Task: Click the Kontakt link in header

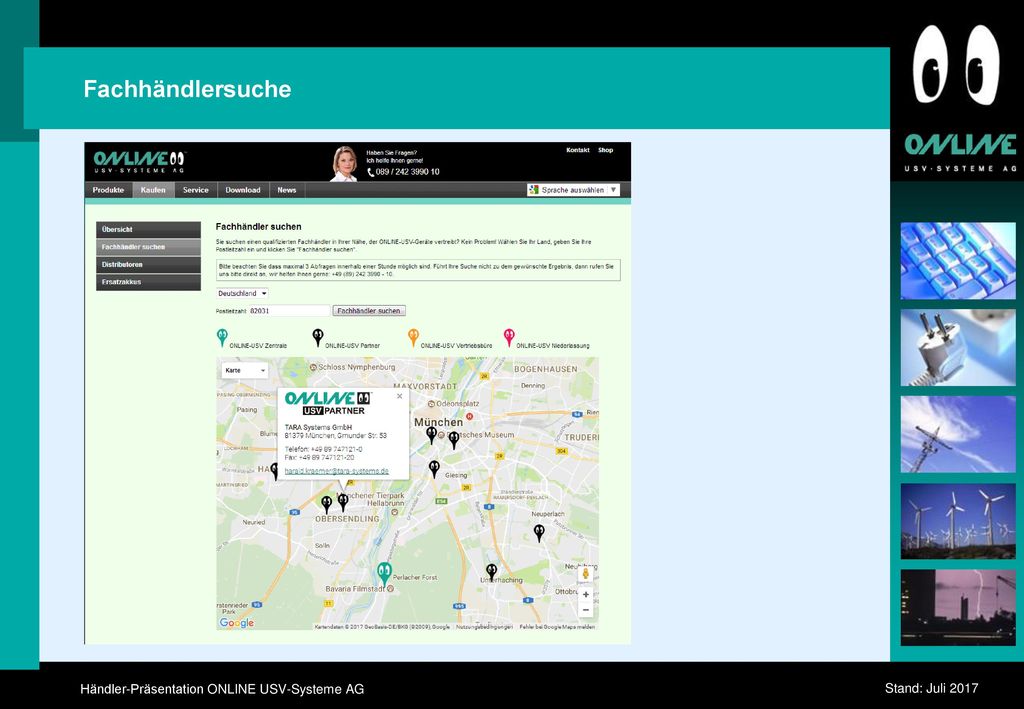Action: pyautogui.click(x=578, y=150)
